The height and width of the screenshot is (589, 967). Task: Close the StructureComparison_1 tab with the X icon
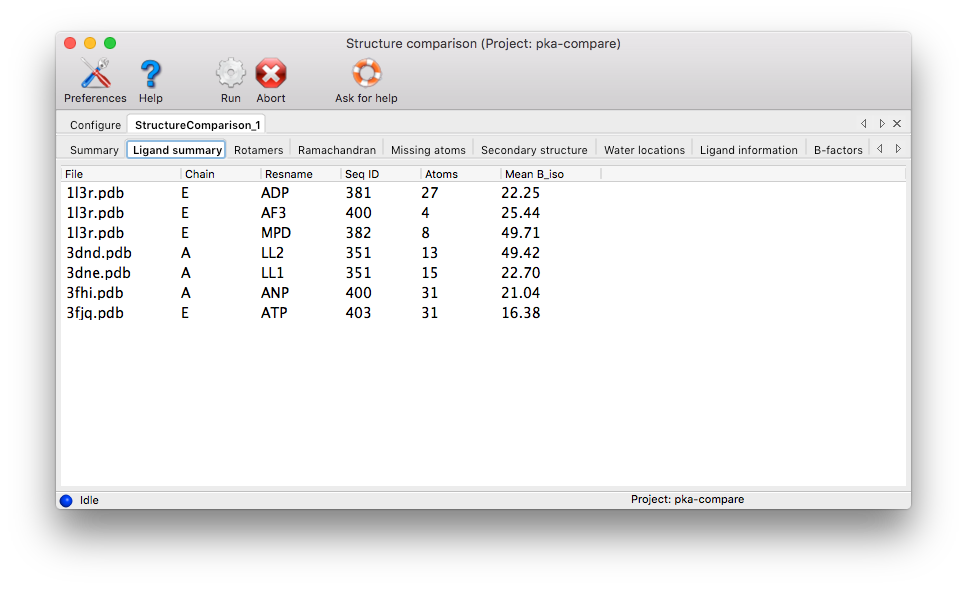tap(897, 124)
